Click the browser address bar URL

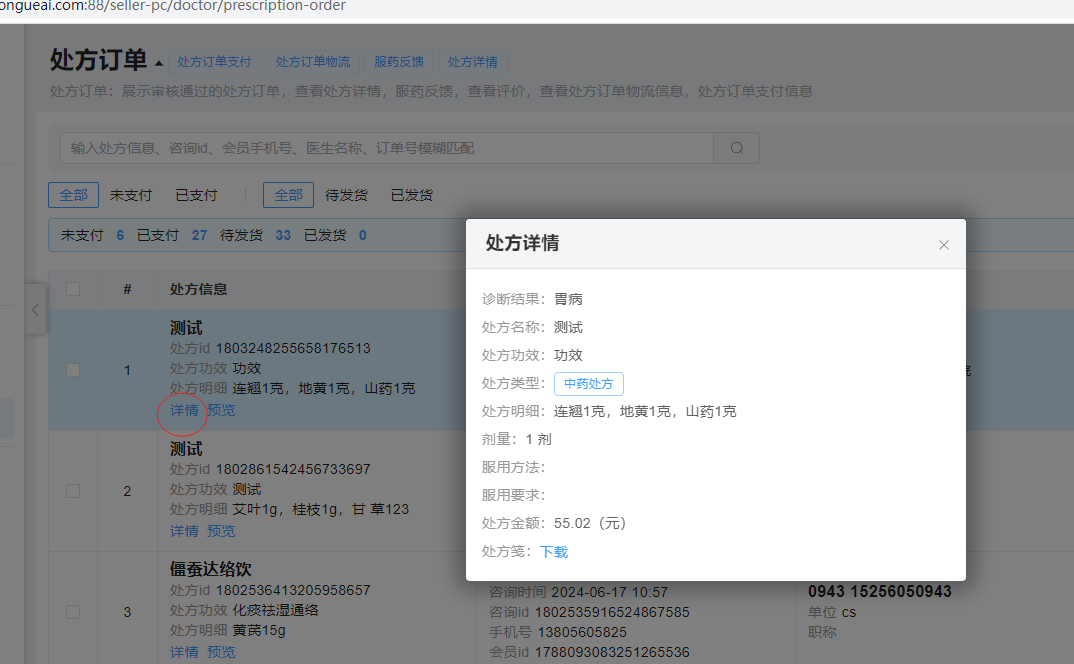(173, 6)
